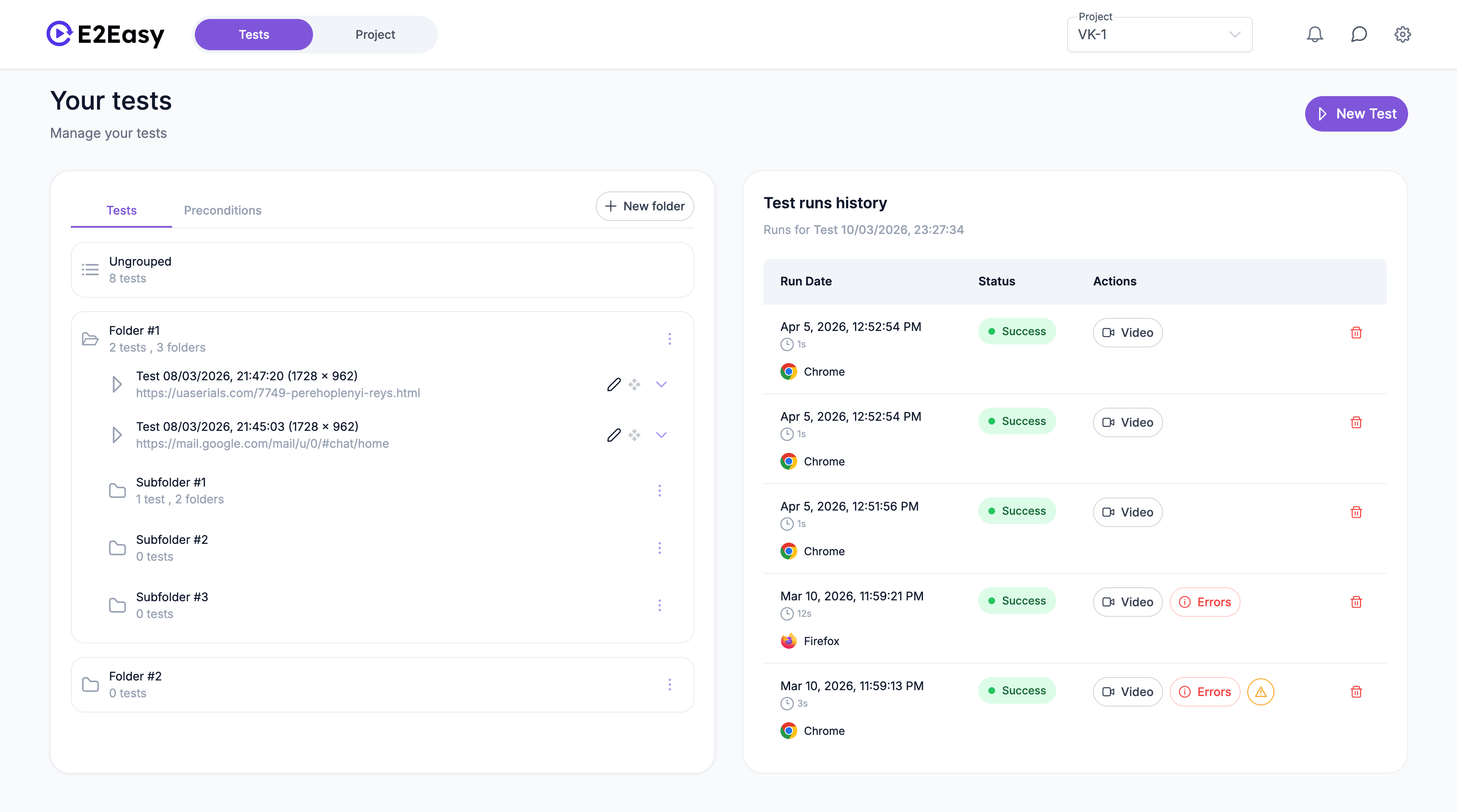Open the notifications bell
This screenshot has height=812, width=1457.
[1314, 35]
